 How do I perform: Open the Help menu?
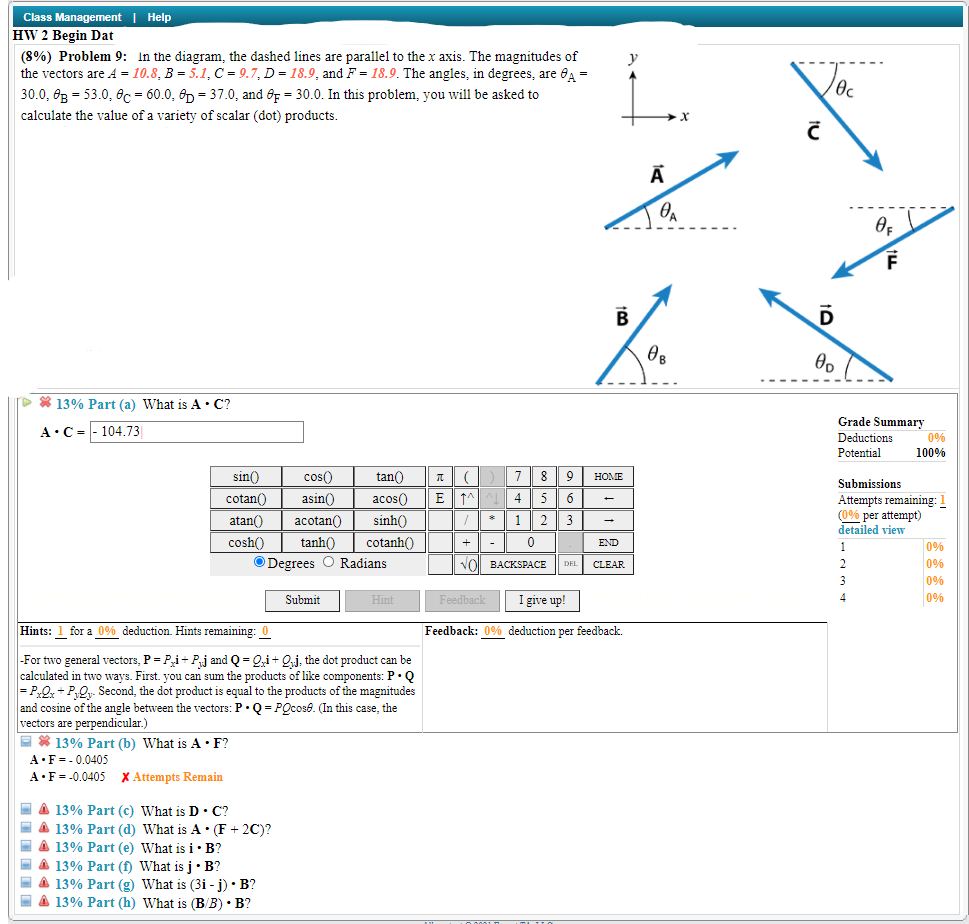(159, 17)
